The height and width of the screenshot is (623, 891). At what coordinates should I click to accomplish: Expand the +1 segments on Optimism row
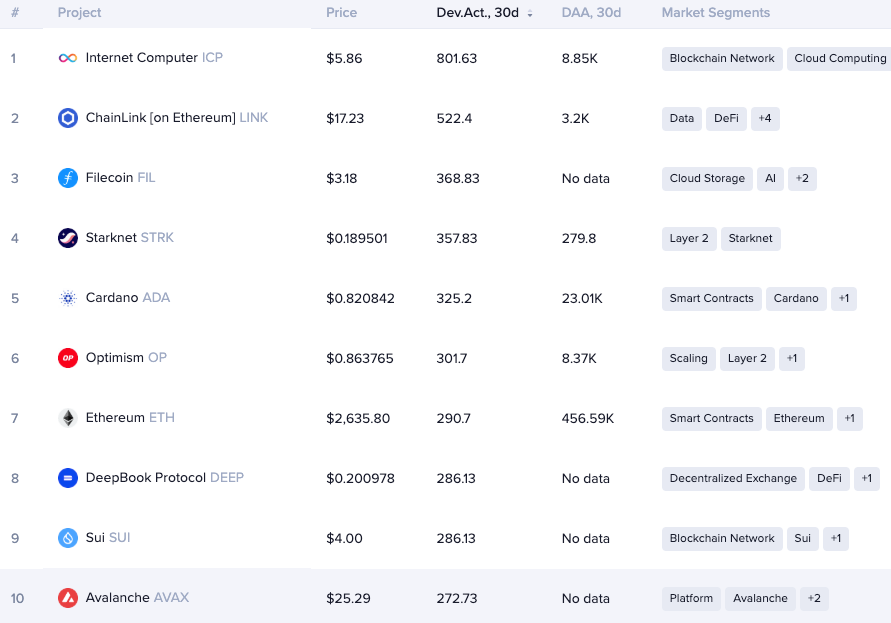click(x=792, y=358)
